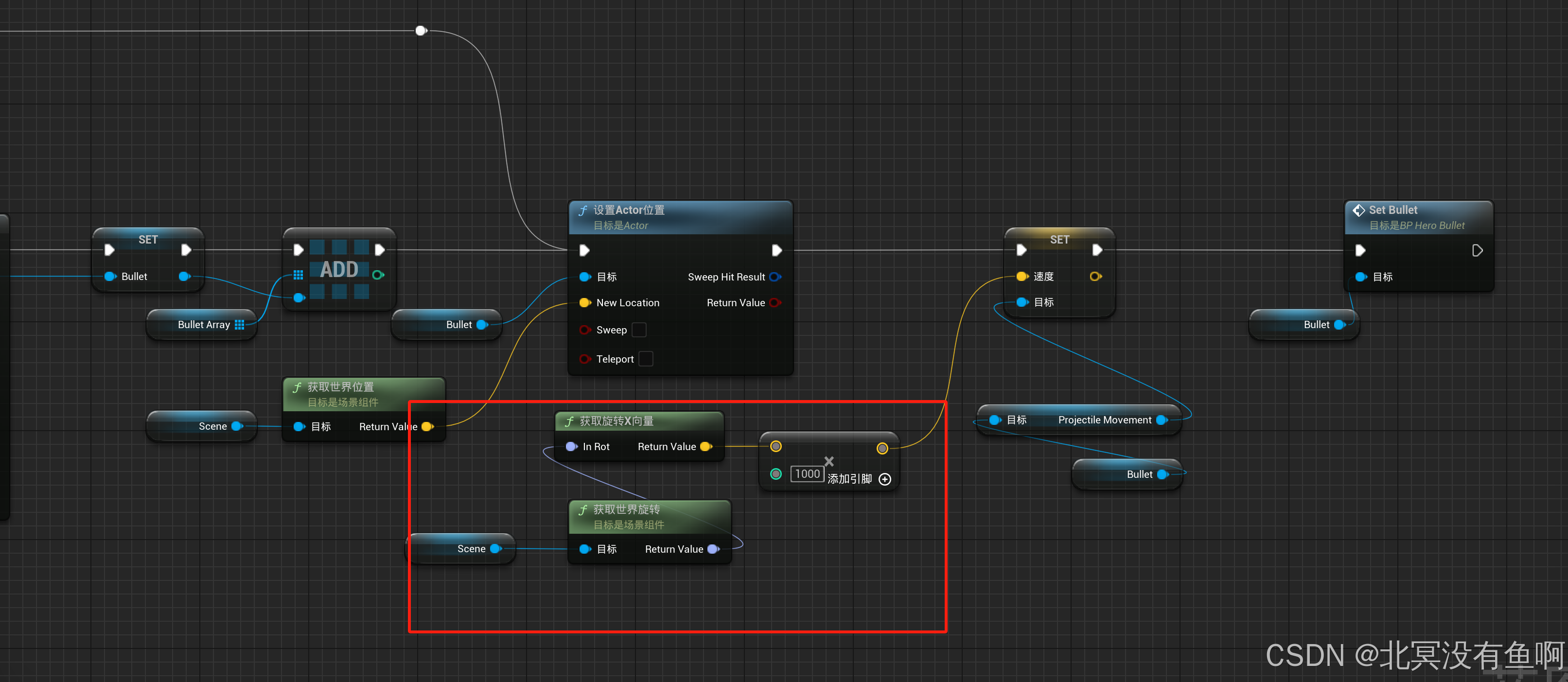Enable the Teleport checkbox
Screen dimensions: 1568x682
(x=646, y=359)
